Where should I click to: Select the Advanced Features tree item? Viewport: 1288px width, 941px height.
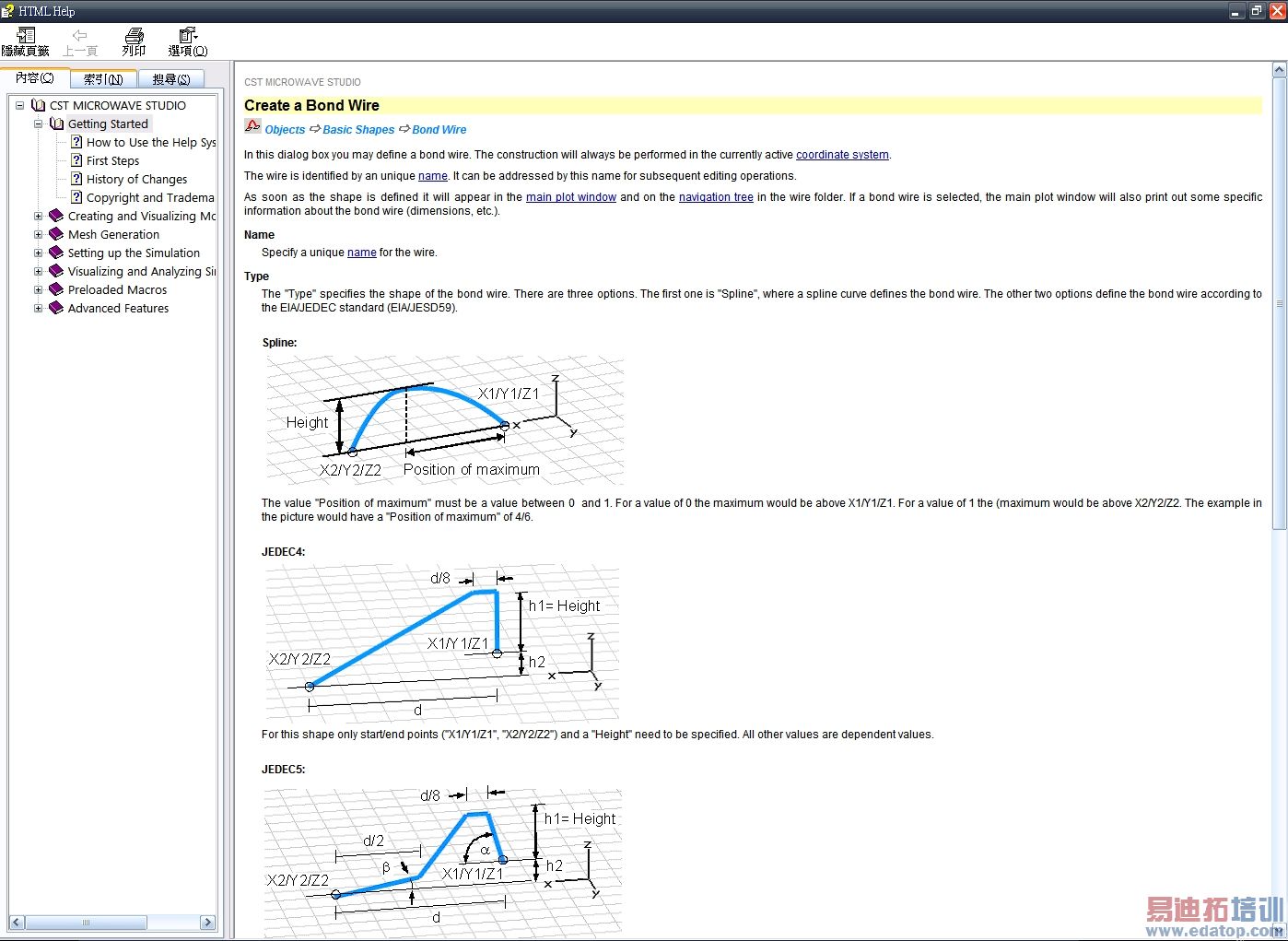coord(118,308)
